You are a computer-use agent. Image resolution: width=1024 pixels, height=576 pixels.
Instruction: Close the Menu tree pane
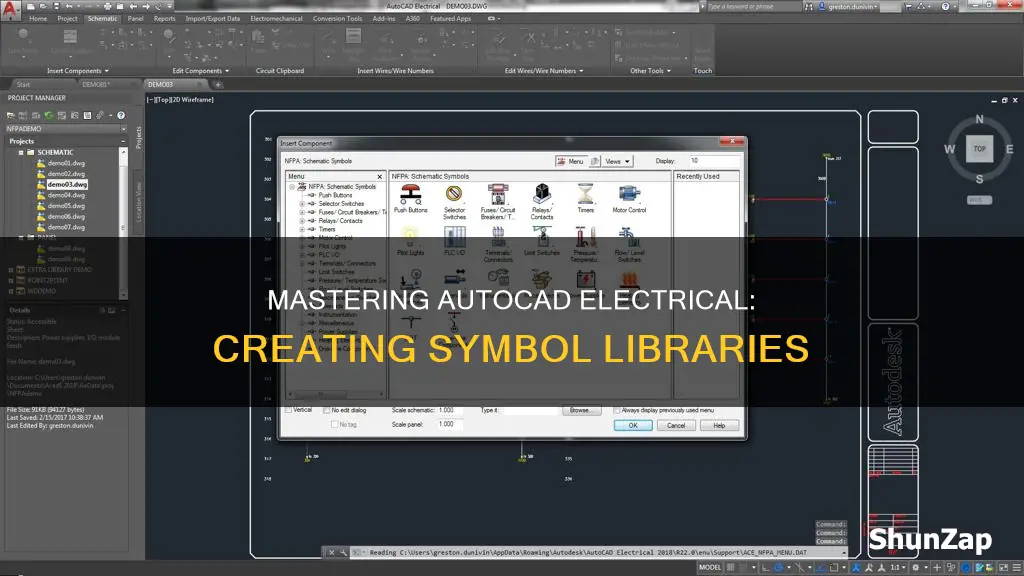[x=379, y=176]
